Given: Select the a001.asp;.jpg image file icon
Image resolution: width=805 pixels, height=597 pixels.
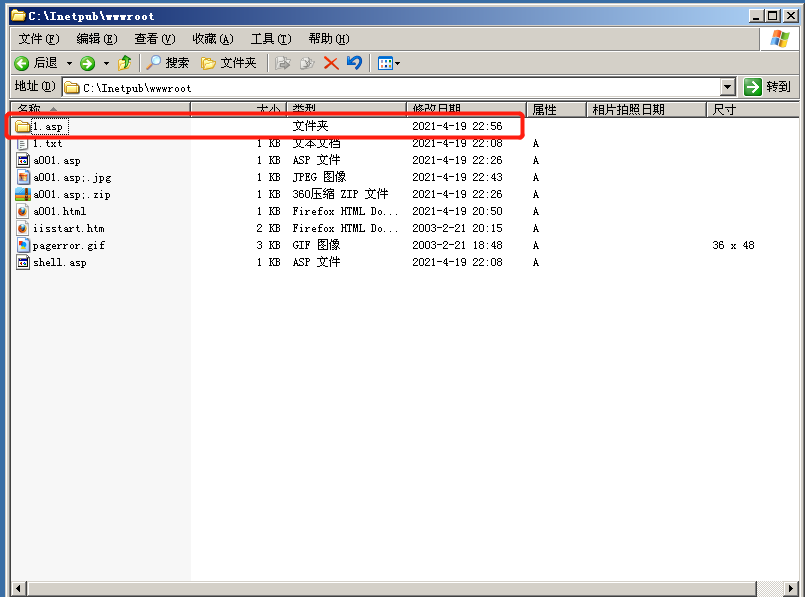Looking at the screenshot, I should point(23,177).
